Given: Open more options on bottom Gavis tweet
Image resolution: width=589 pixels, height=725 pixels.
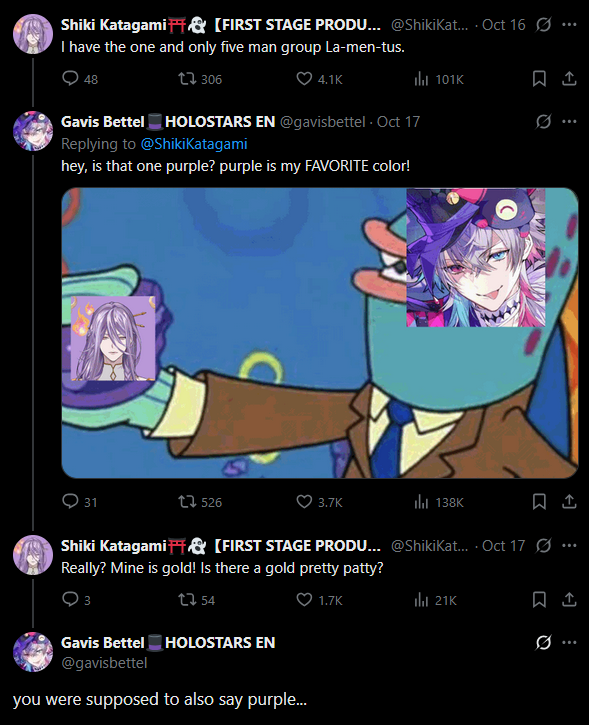Looking at the screenshot, I should click(x=569, y=642).
